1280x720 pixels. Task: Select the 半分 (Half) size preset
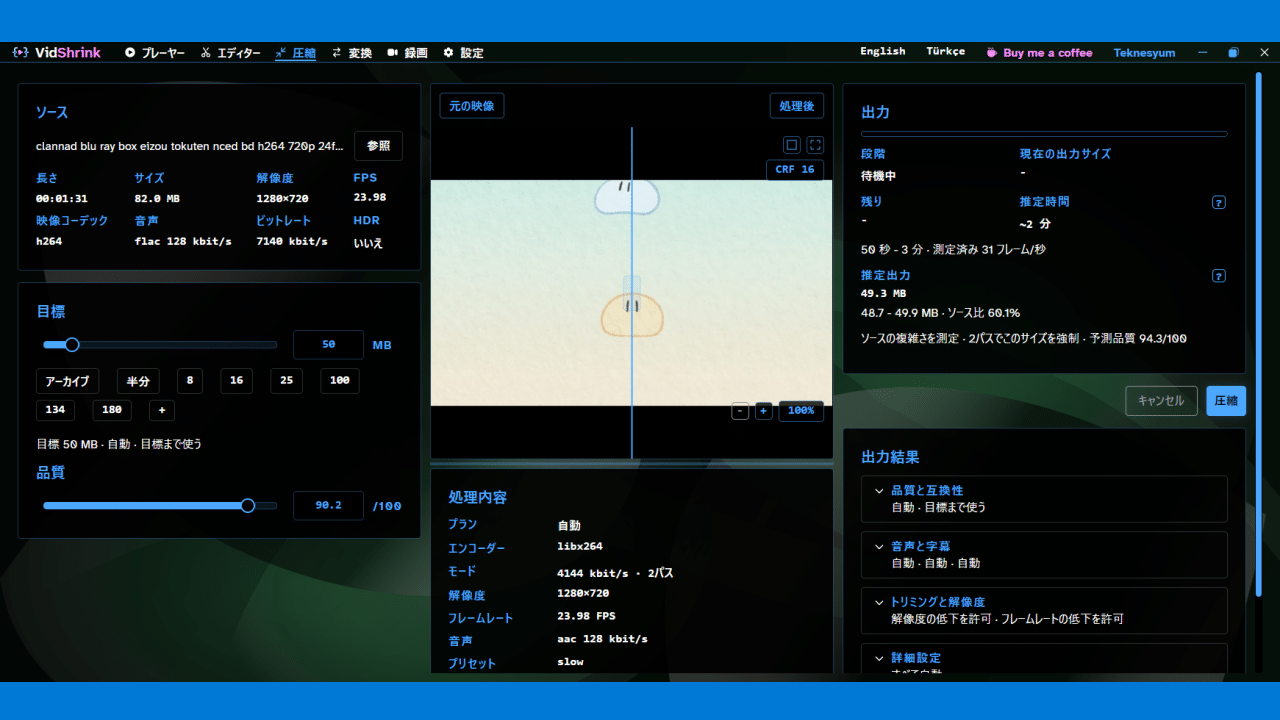point(138,381)
